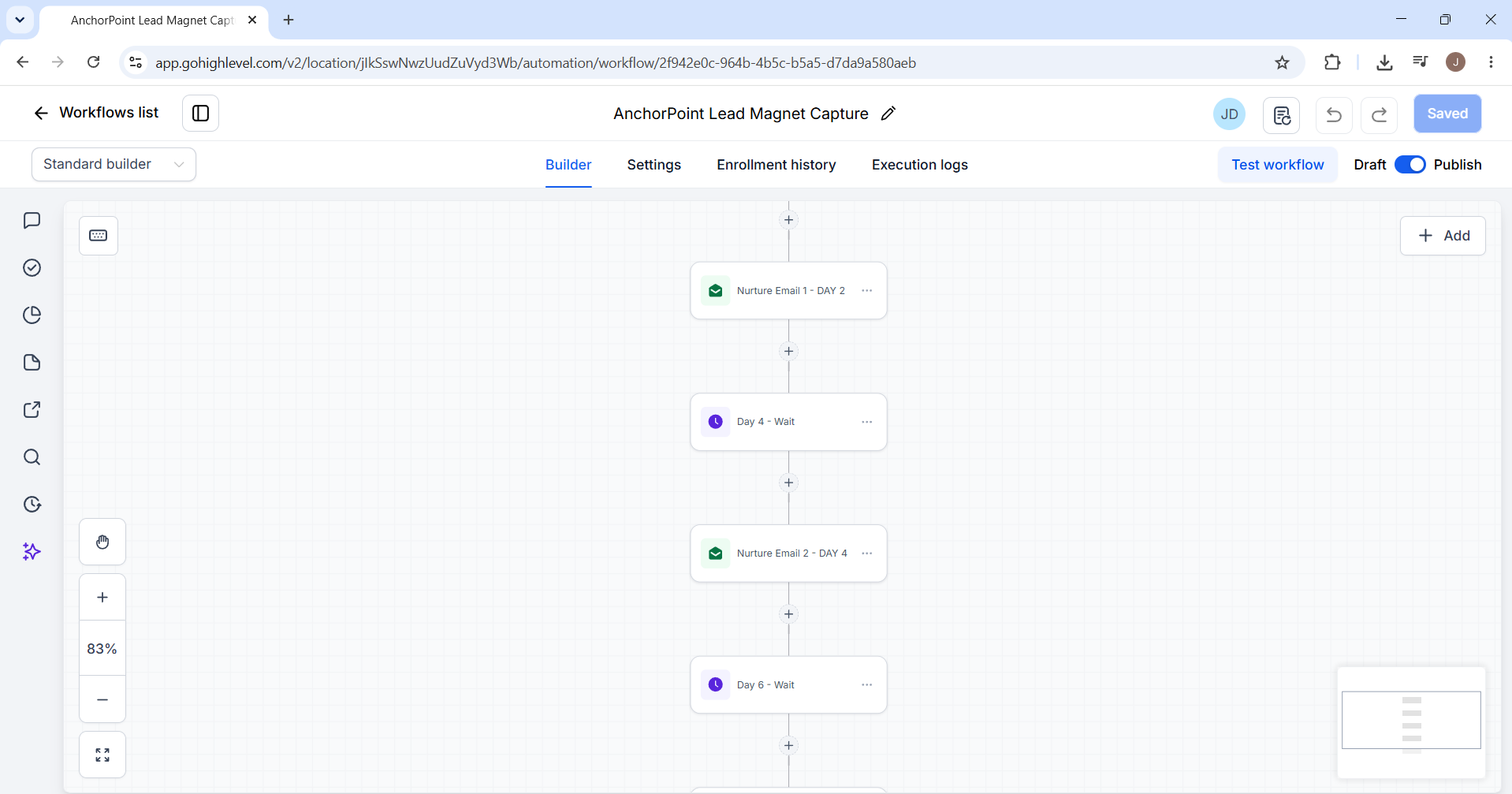Reload the browser page

pos(94,62)
